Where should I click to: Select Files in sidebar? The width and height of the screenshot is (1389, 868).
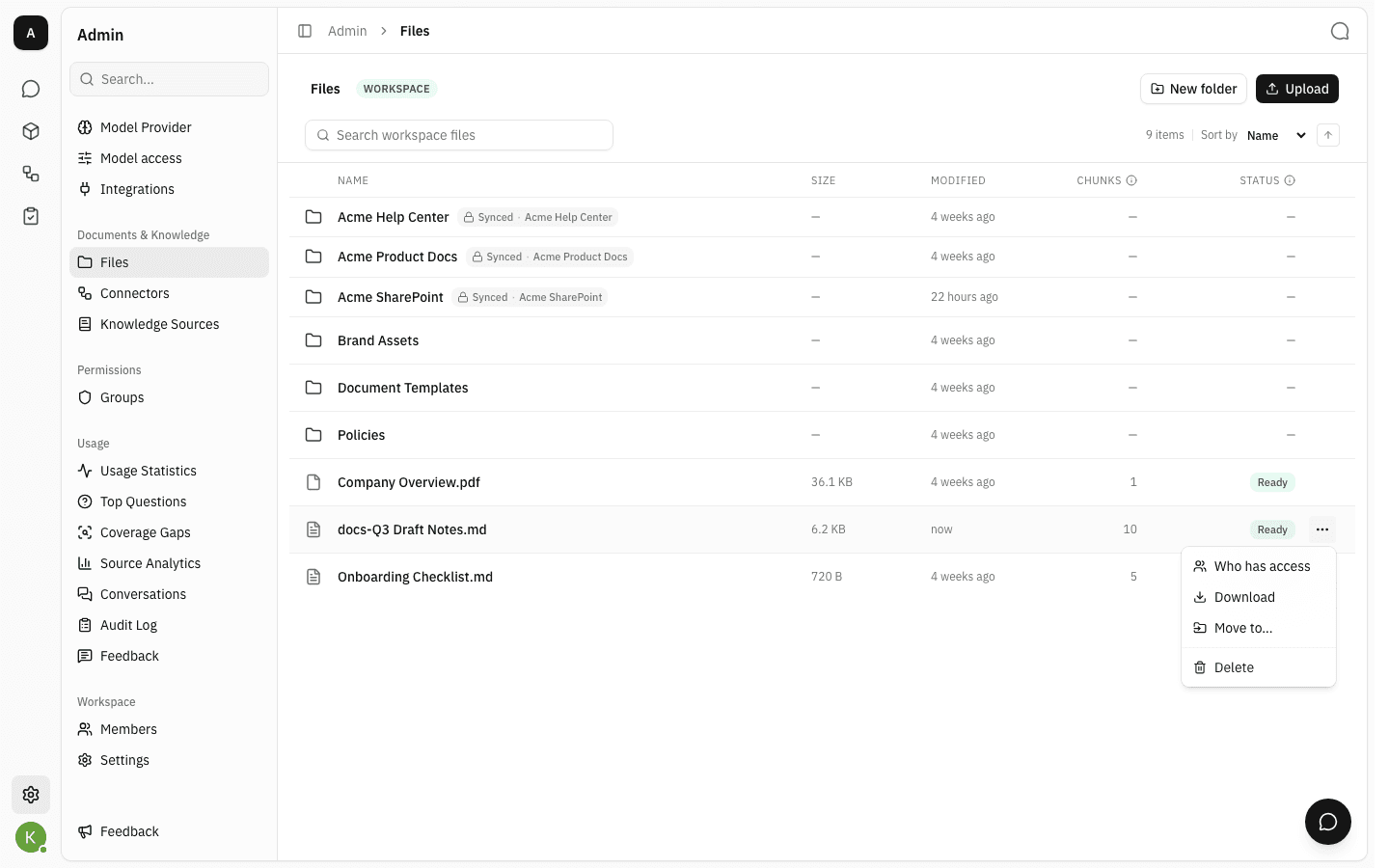[169, 262]
